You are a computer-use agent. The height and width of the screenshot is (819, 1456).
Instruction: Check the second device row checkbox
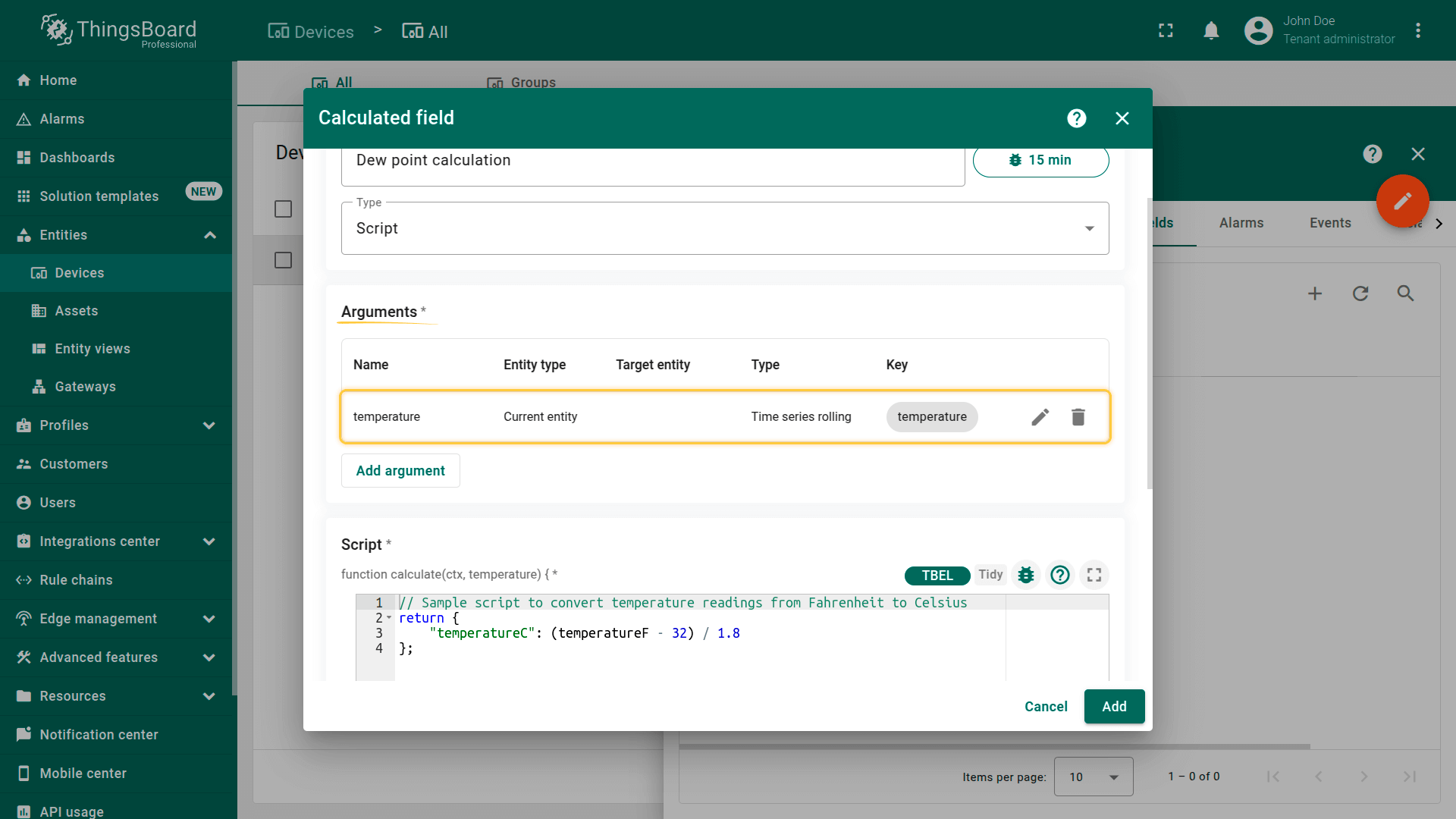(283, 260)
